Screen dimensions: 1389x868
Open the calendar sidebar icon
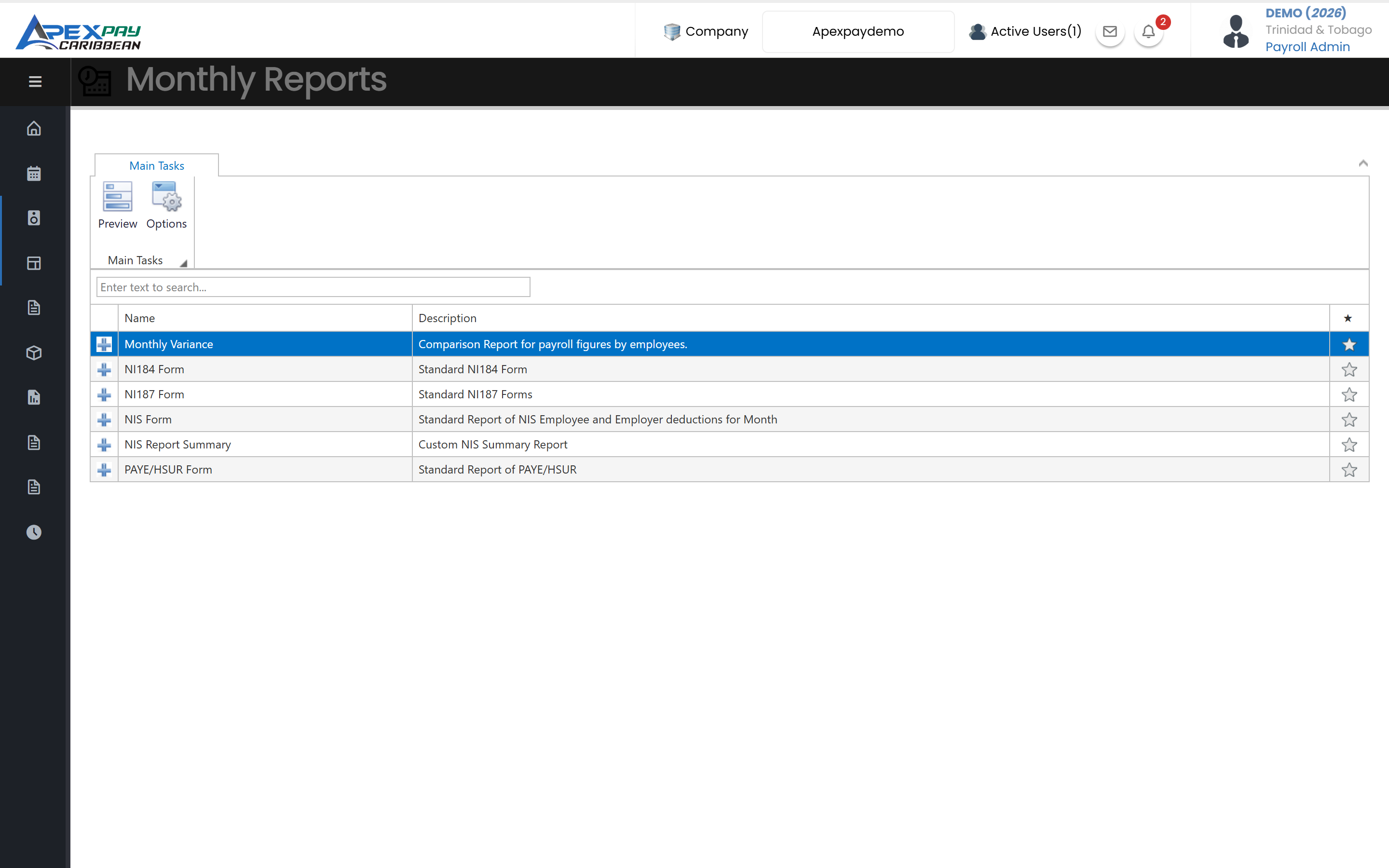point(34,174)
